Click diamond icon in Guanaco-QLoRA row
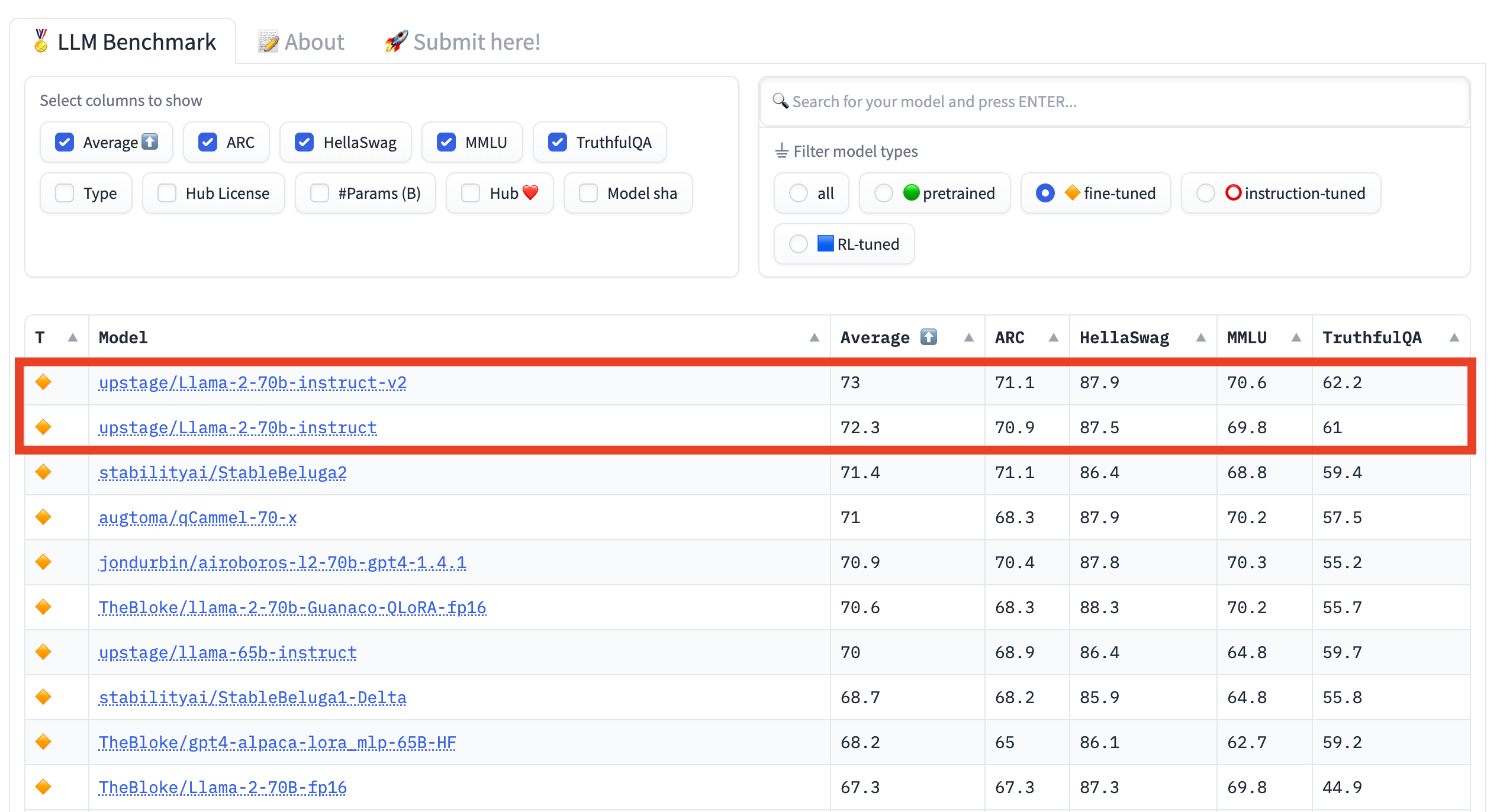 [x=43, y=607]
